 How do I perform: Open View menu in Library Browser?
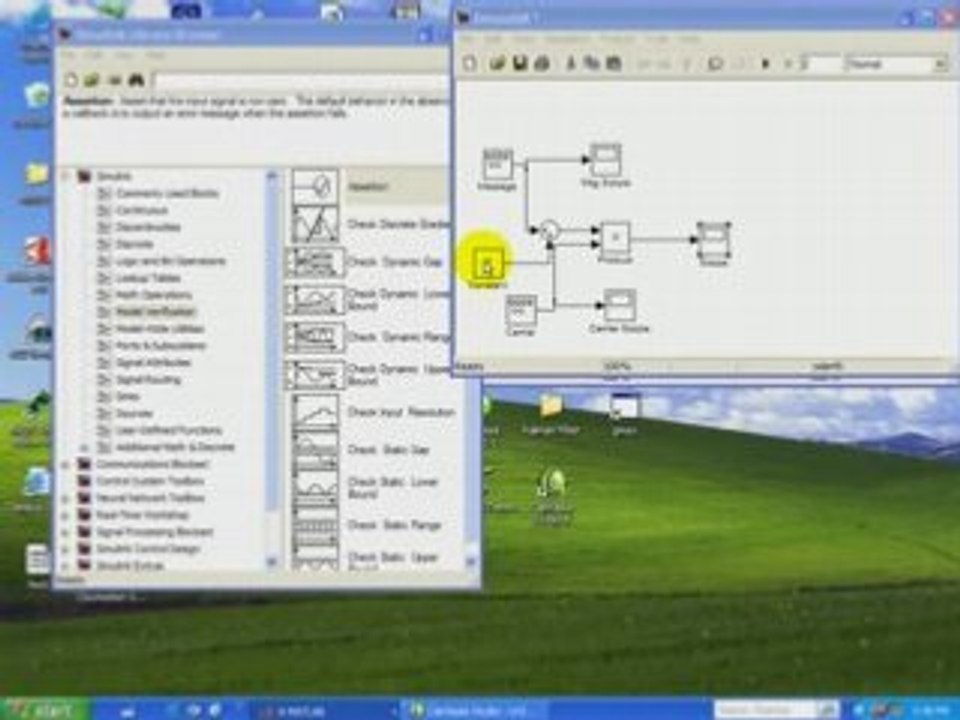pyautogui.click(x=125, y=56)
